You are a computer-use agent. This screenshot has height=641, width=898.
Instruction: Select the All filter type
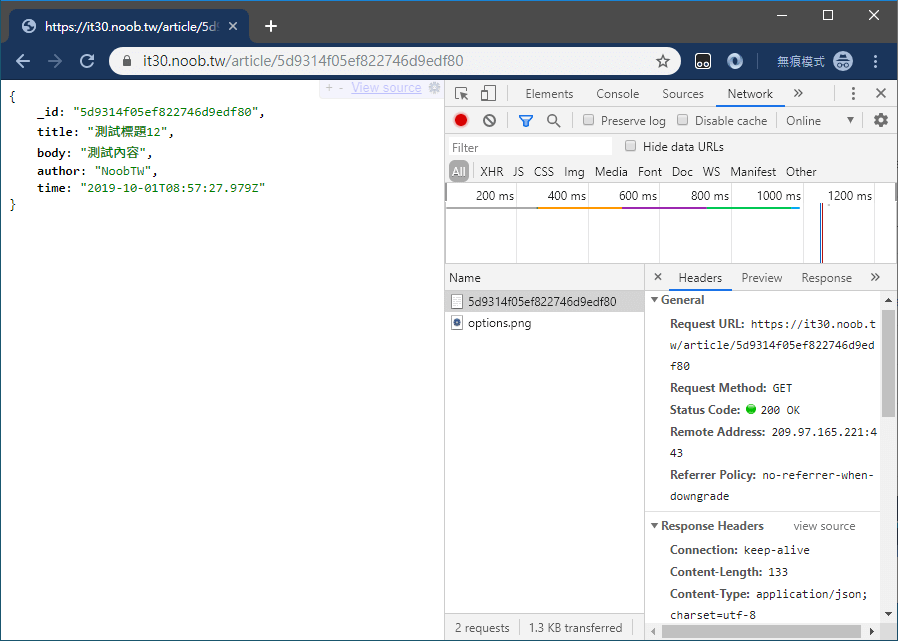pyautogui.click(x=459, y=171)
